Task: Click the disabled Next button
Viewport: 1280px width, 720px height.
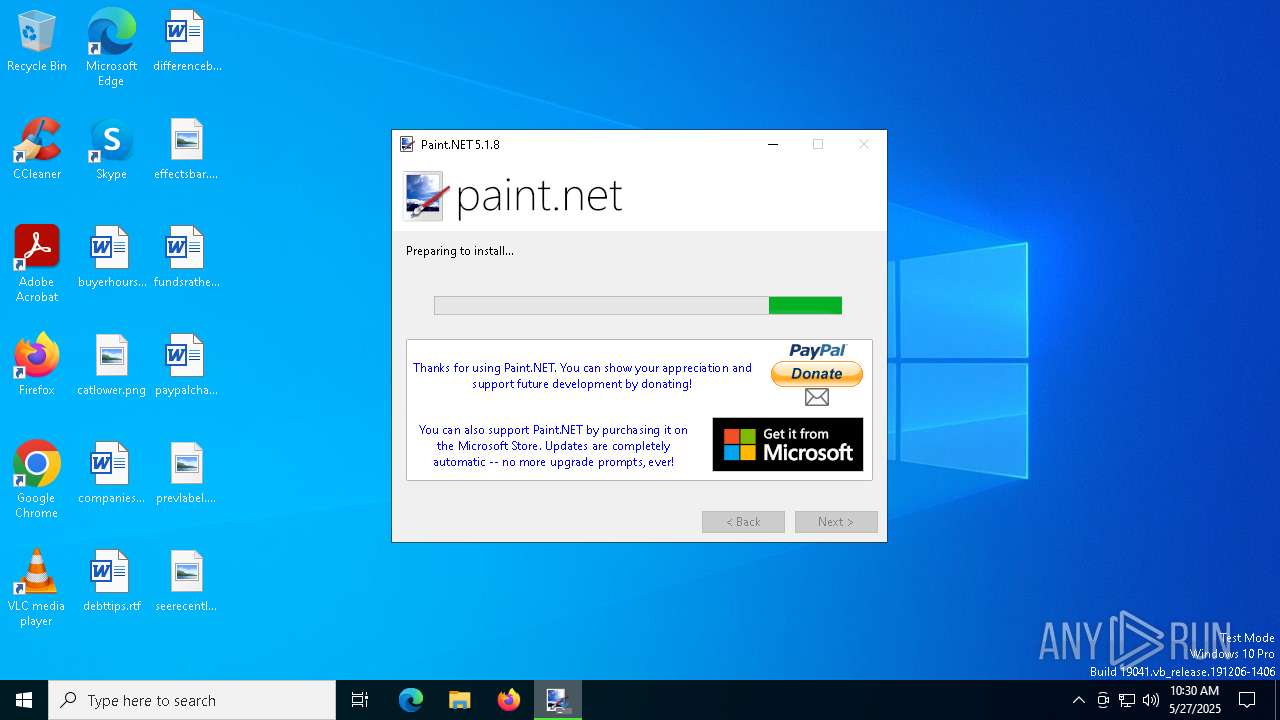Action: point(836,522)
